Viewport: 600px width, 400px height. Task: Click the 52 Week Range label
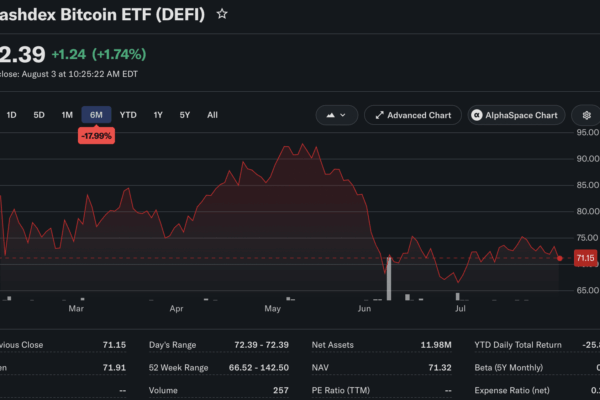point(178,368)
